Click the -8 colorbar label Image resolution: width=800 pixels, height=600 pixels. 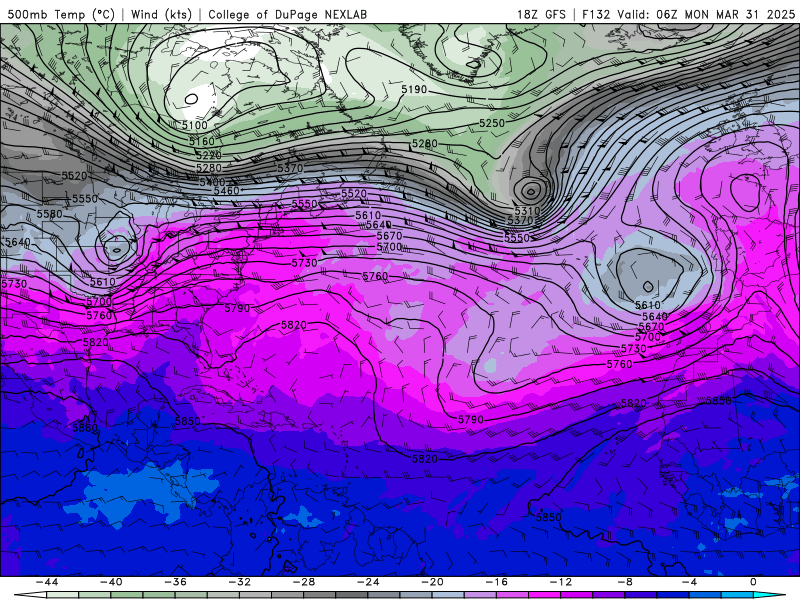click(625, 582)
